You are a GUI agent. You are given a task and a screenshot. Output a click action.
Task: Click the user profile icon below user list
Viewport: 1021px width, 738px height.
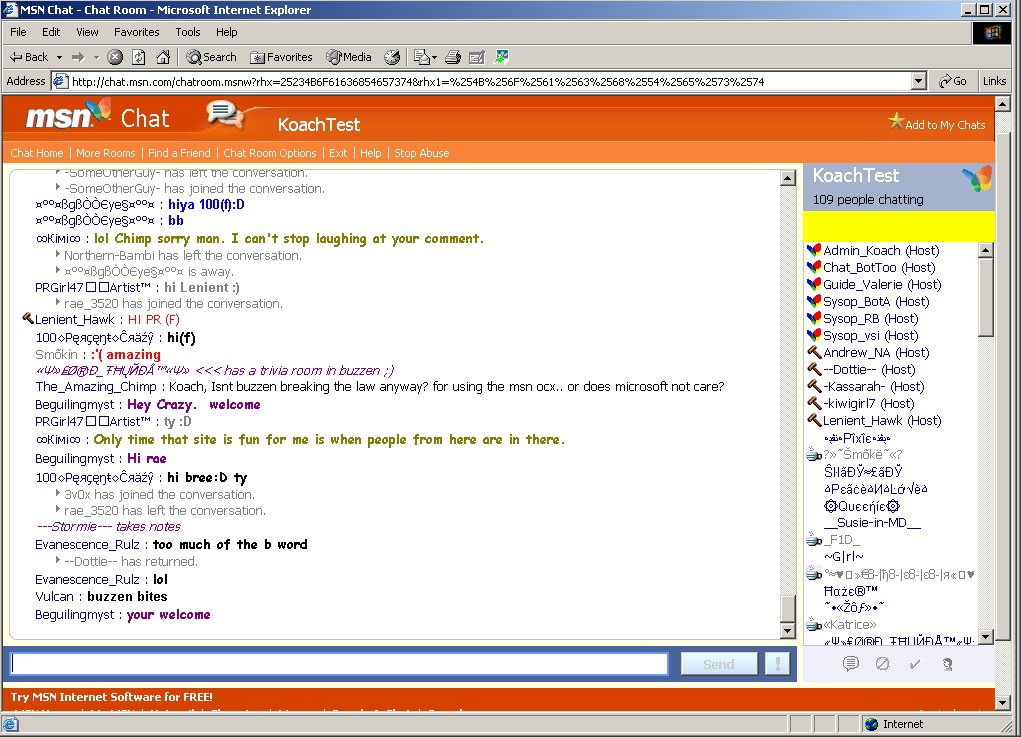coord(946,663)
